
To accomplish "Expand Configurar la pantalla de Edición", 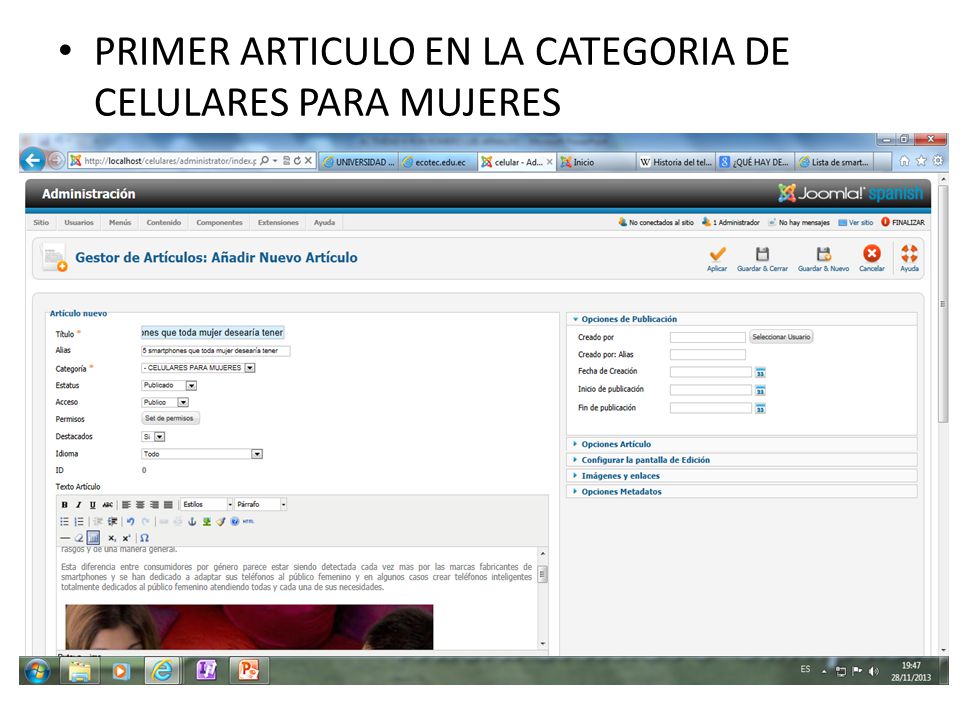I will 645,460.
